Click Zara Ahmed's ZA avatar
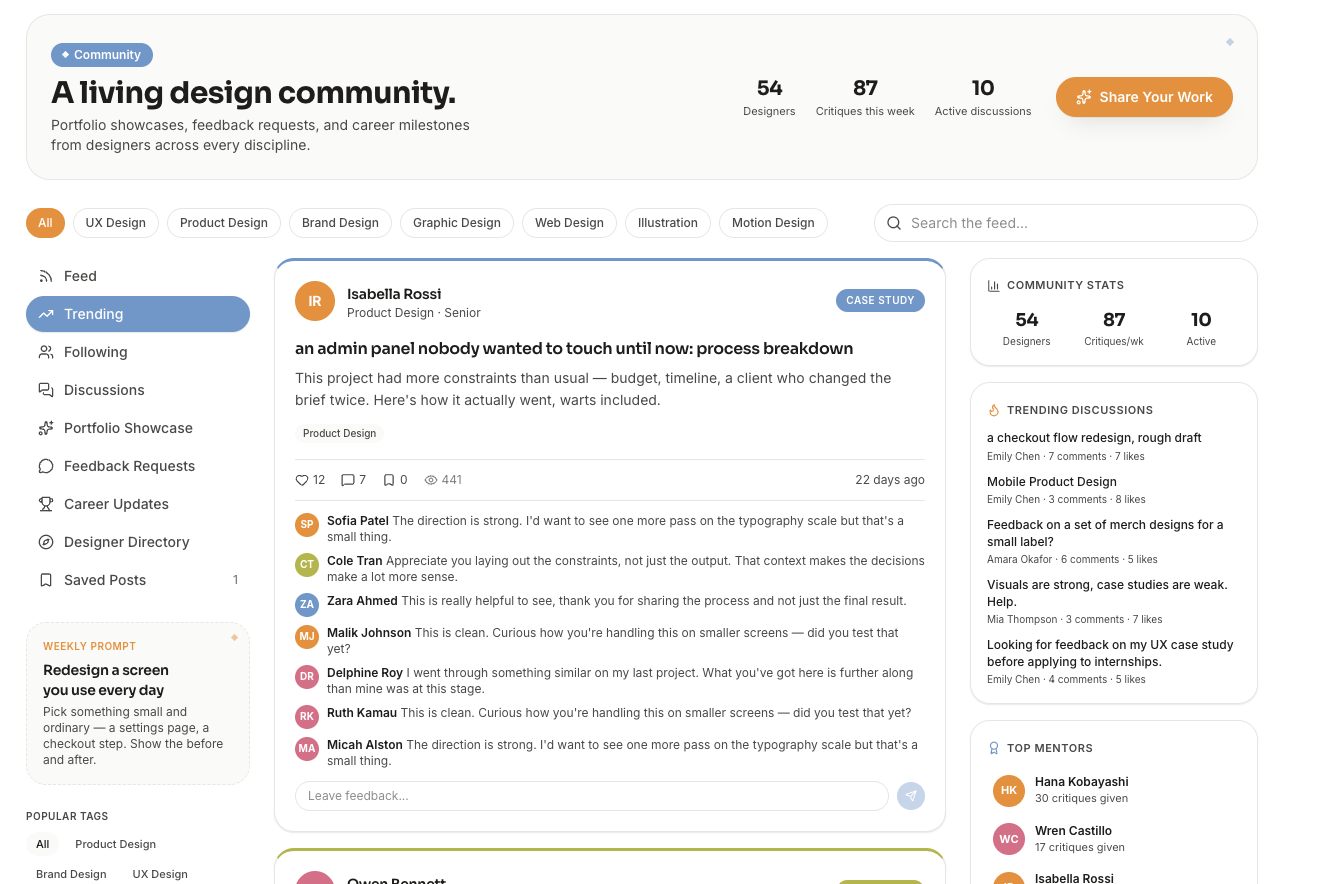The image size is (1320, 884). [307, 604]
